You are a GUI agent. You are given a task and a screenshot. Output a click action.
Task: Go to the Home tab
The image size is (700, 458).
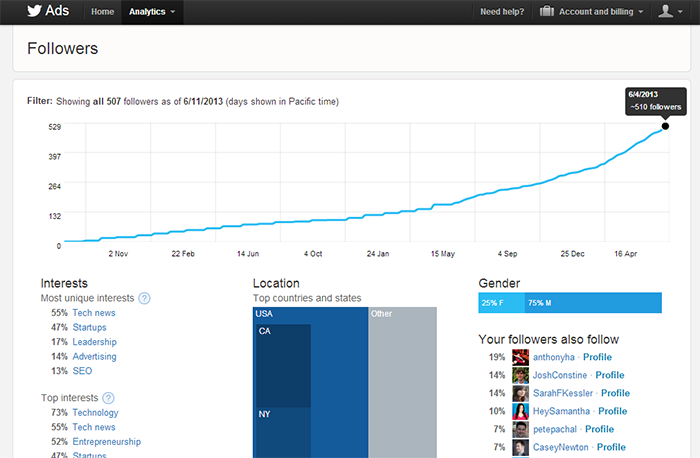101,12
